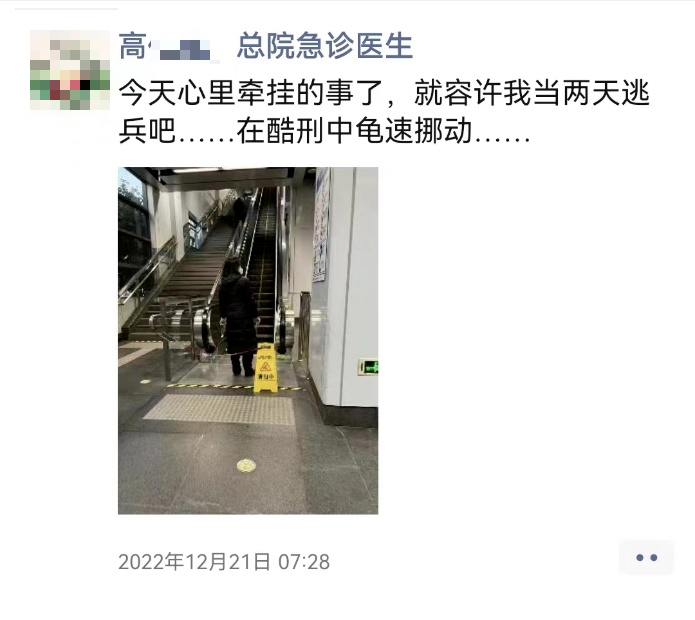Click the 总院急诊医生 part of the username
Viewport: 695px width, 620px height.
(x=325, y=46)
